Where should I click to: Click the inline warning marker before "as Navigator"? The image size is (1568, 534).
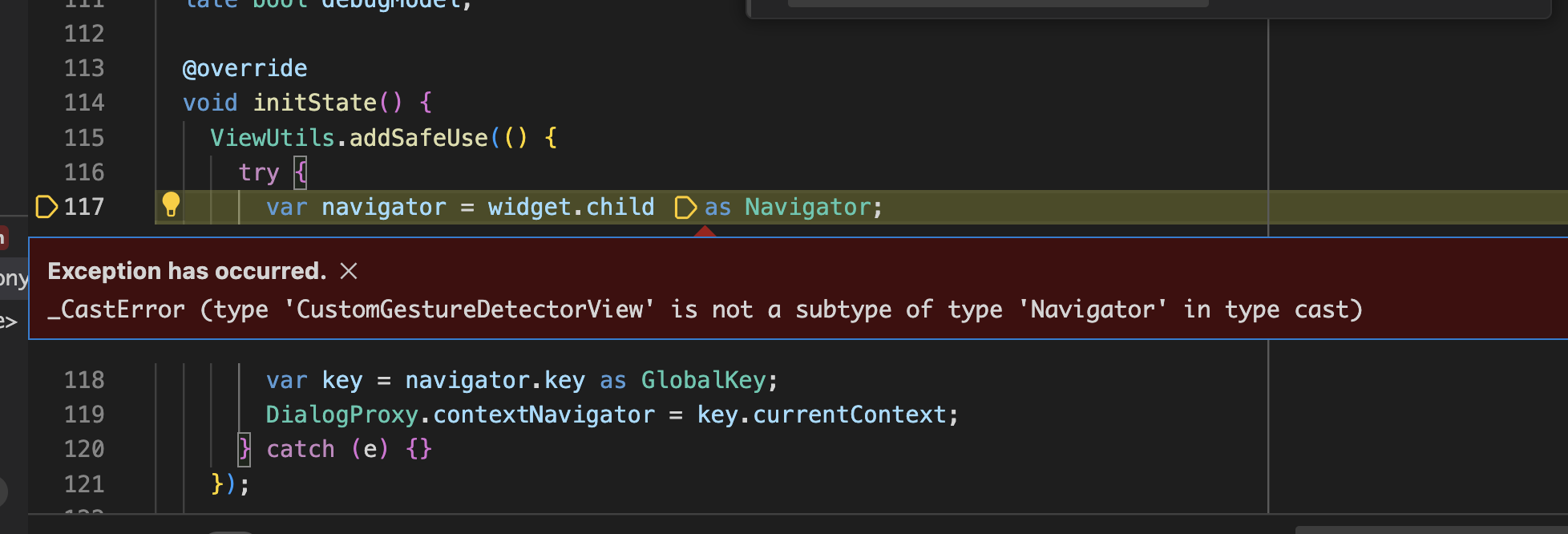pos(685,208)
